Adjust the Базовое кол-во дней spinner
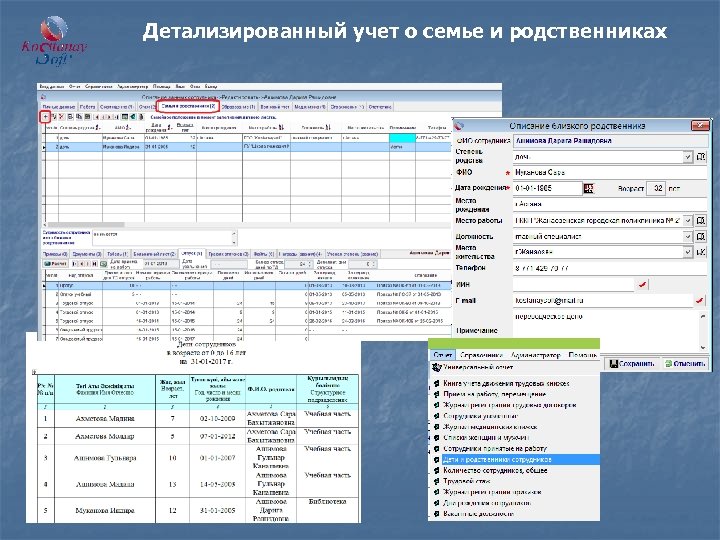Image resolution: width=720 pixels, height=540 pixels. tap(309, 264)
